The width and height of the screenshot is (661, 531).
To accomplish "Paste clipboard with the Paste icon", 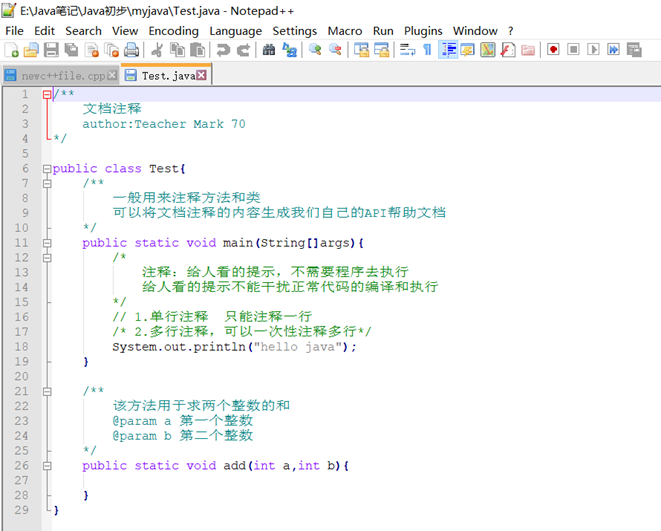I will 197,50.
